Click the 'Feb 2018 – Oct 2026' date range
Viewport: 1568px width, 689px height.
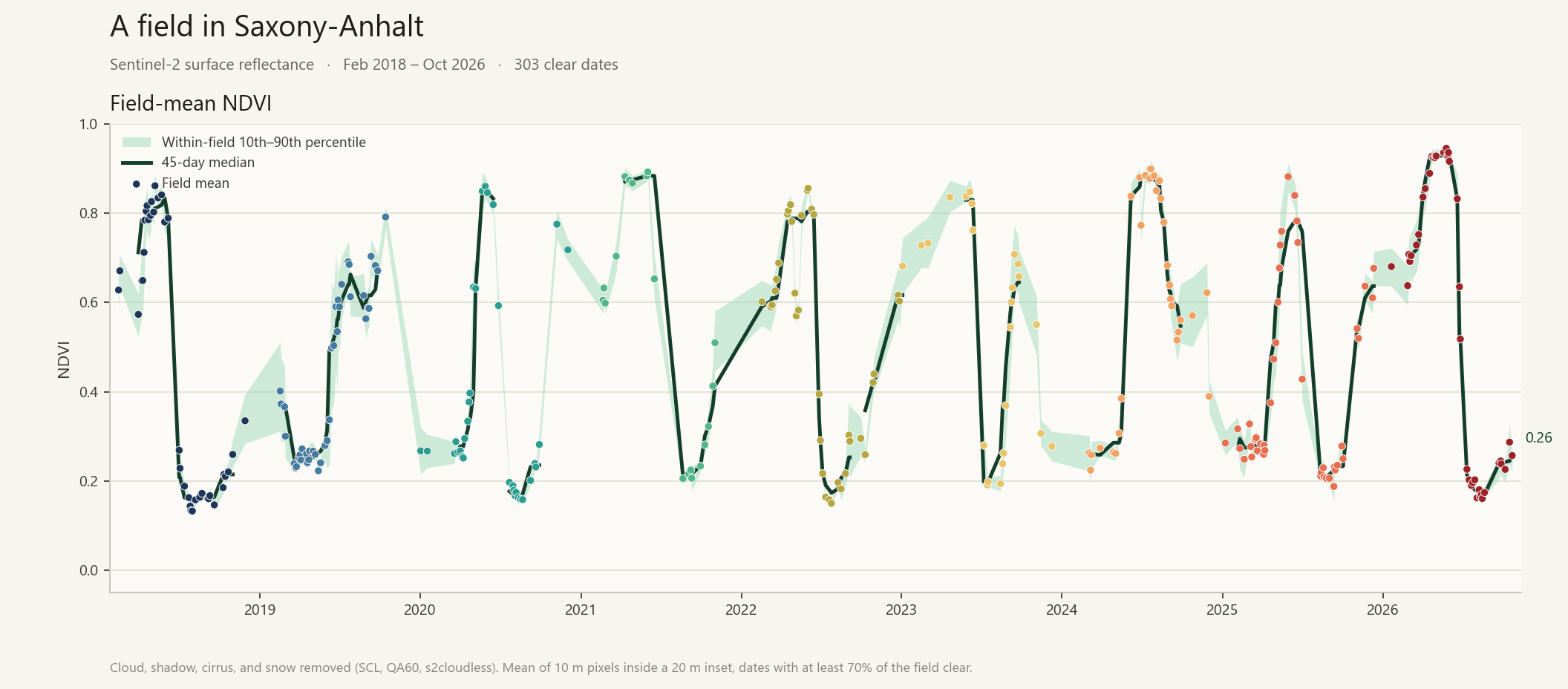(x=414, y=65)
